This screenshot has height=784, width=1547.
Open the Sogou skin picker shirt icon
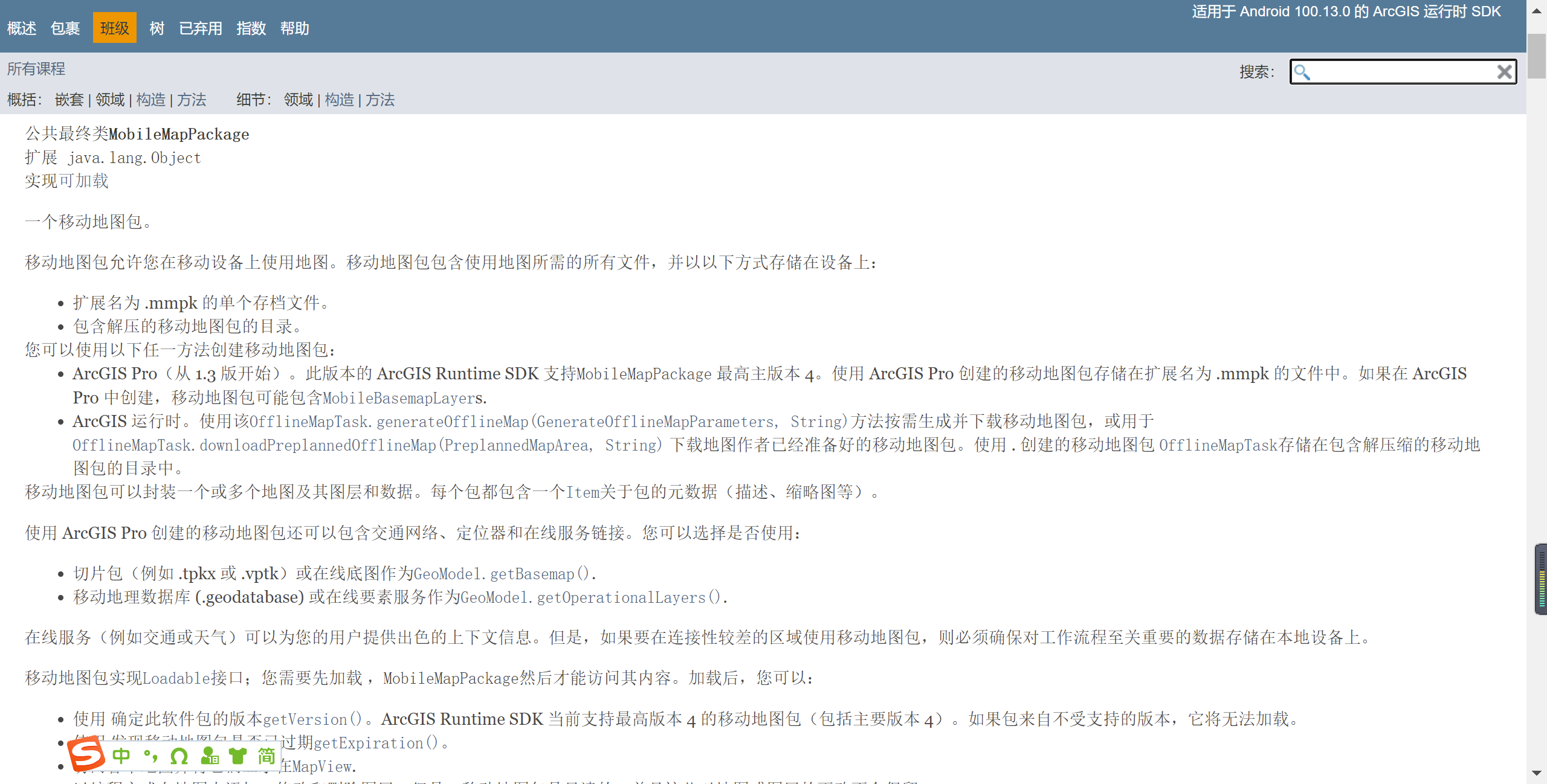(x=237, y=756)
